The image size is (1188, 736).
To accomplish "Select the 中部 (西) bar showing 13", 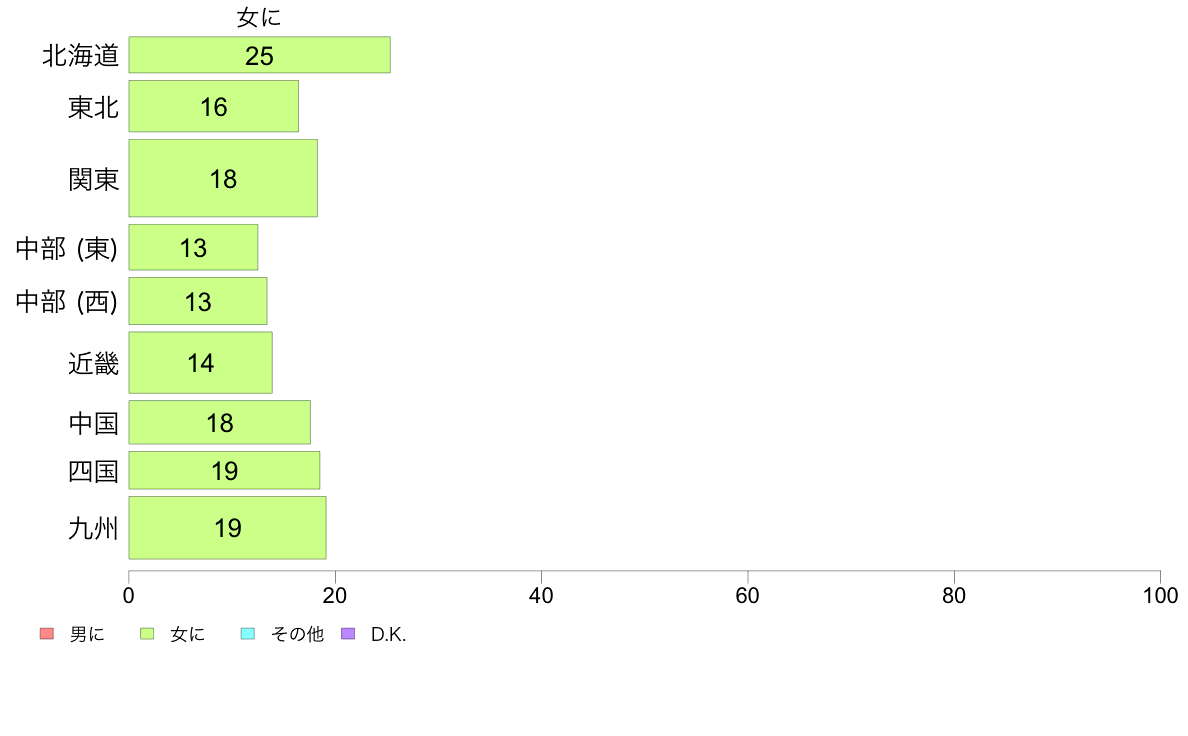I will tap(198, 301).
